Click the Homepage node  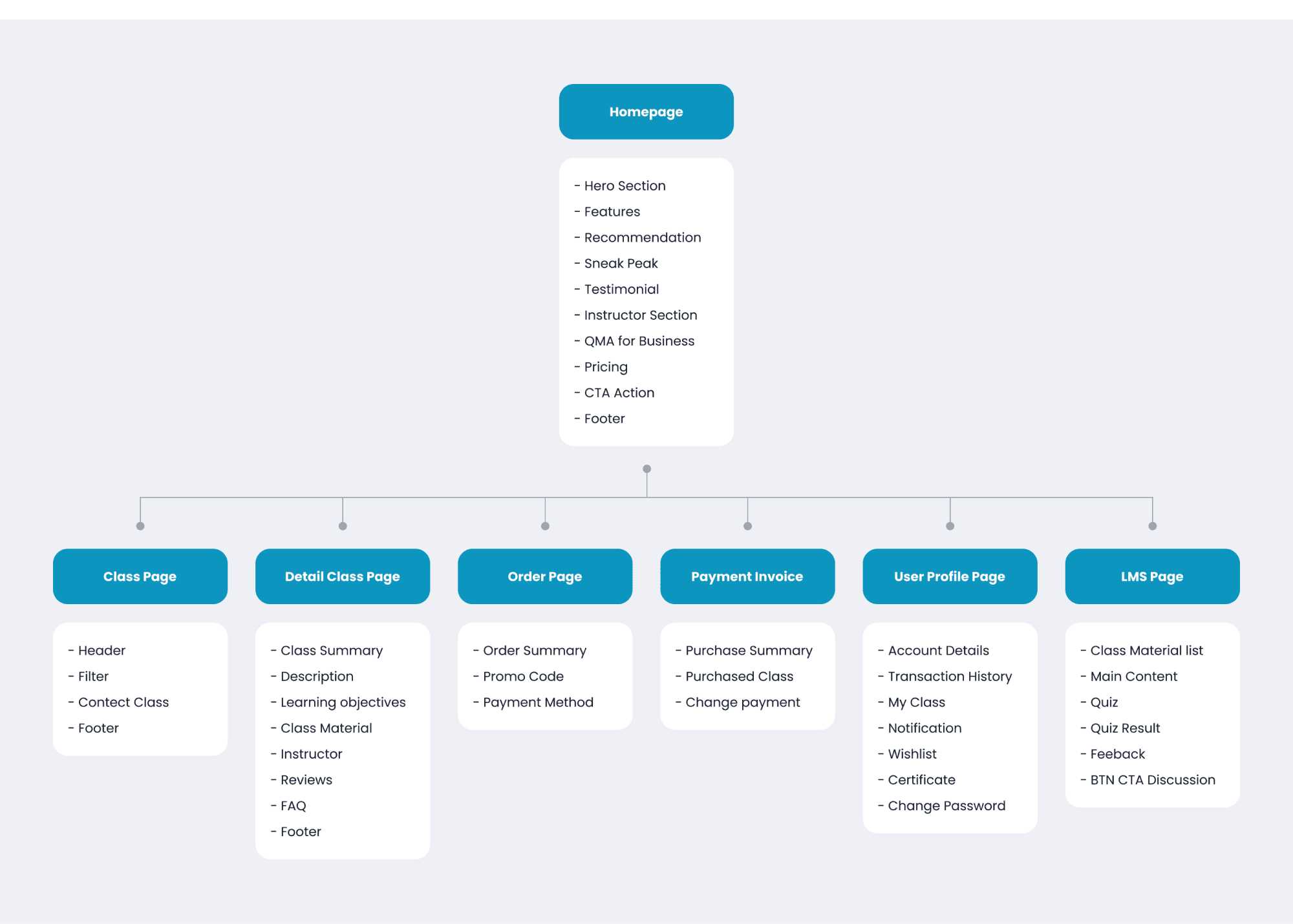click(x=646, y=112)
